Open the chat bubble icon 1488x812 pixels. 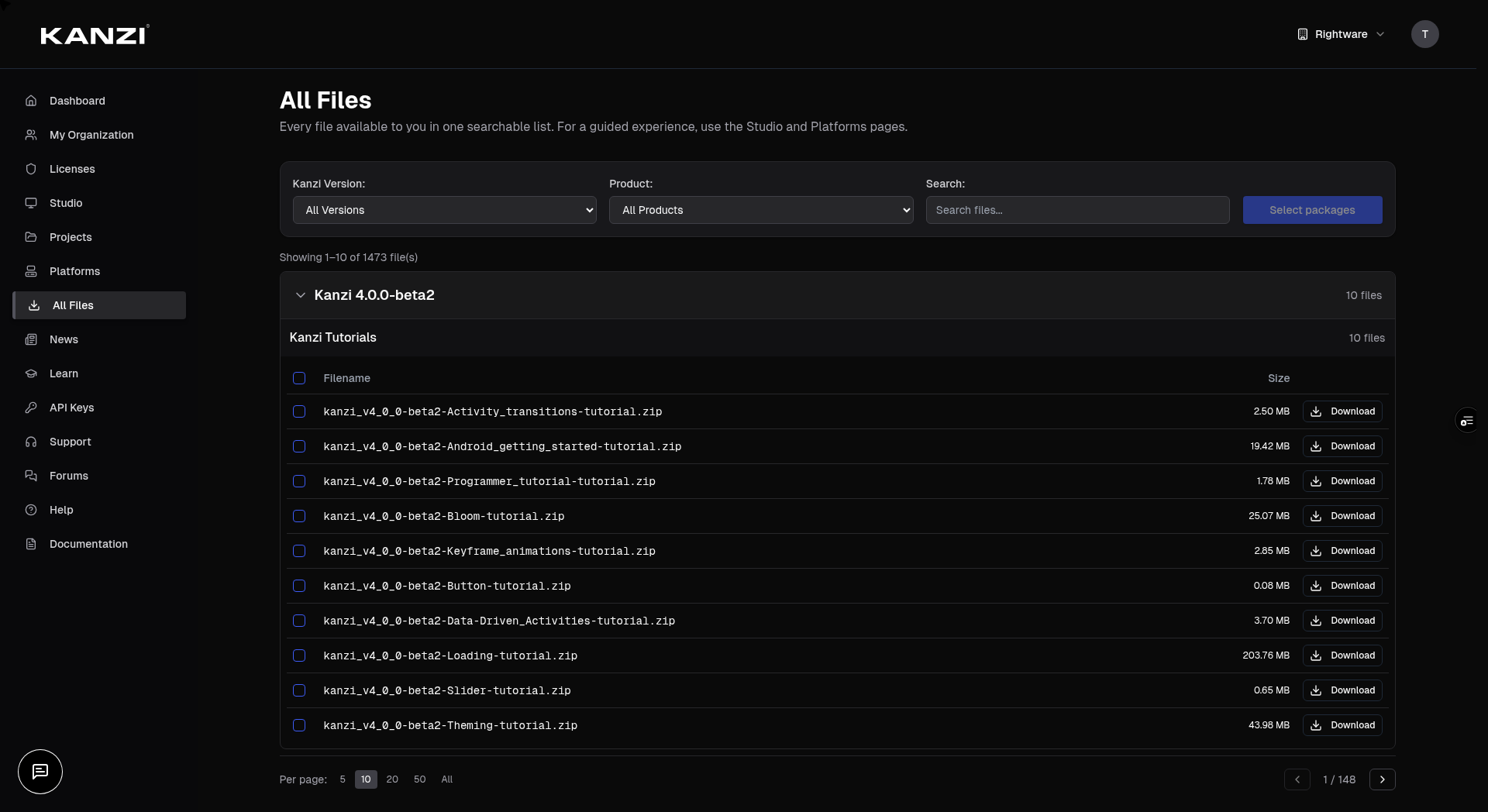(x=40, y=772)
